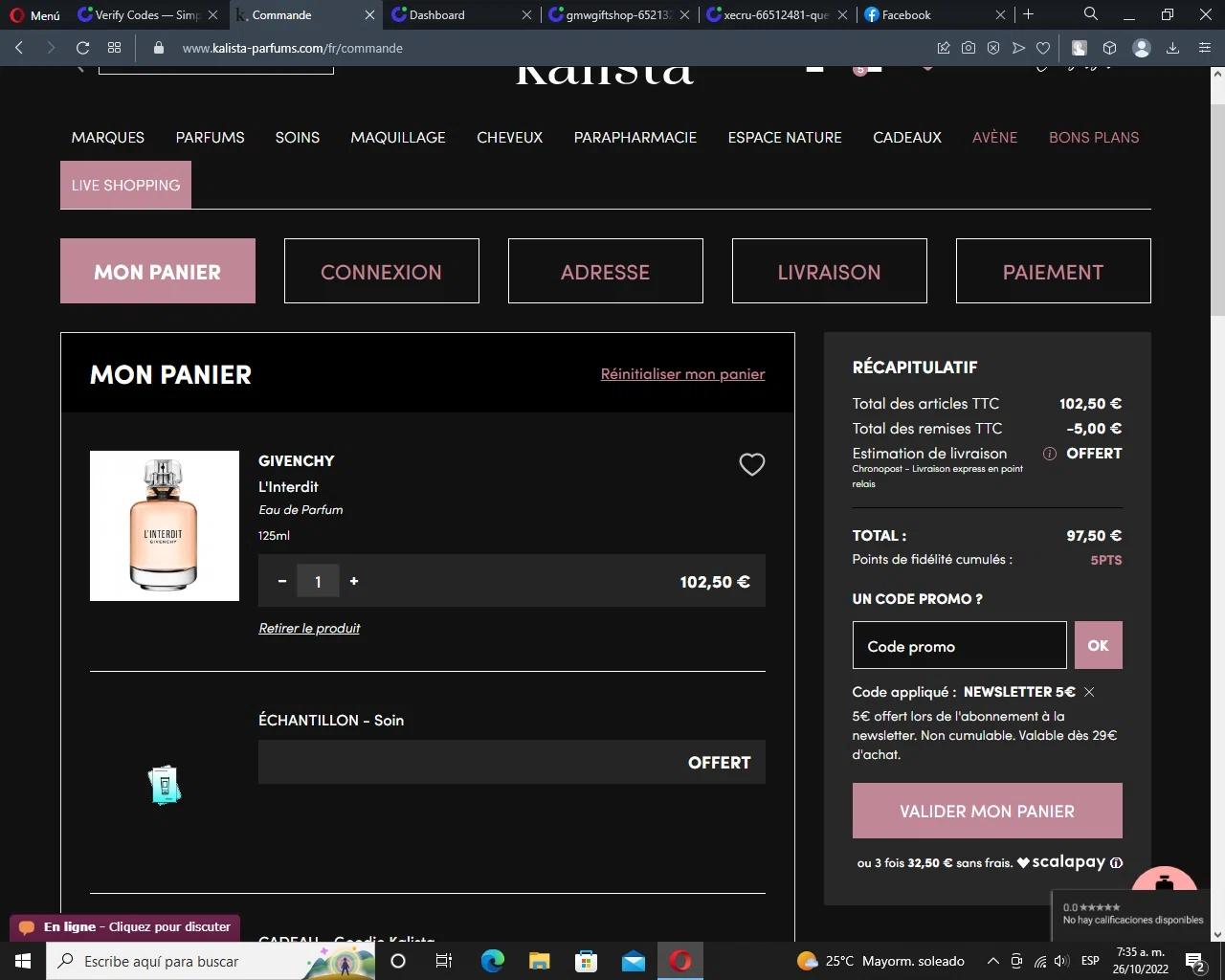Open PARAPHARMACIE menu
The image size is (1225, 980).
click(x=635, y=137)
